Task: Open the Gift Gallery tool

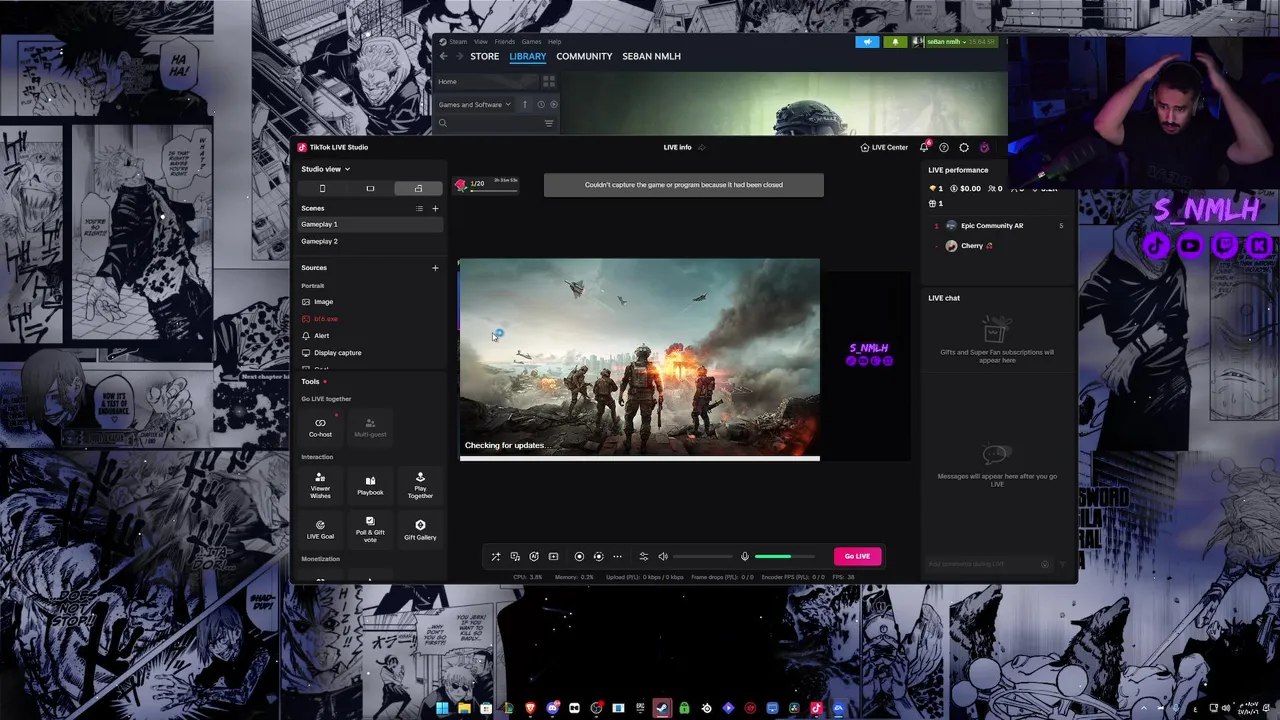Action: coord(420,529)
